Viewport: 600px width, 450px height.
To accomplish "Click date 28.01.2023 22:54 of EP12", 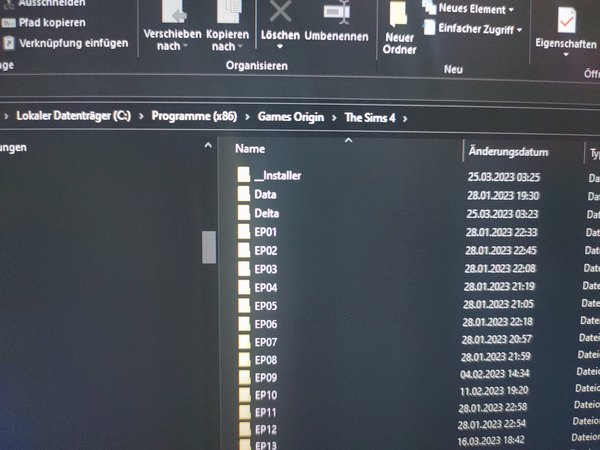I will click(492, 425).
